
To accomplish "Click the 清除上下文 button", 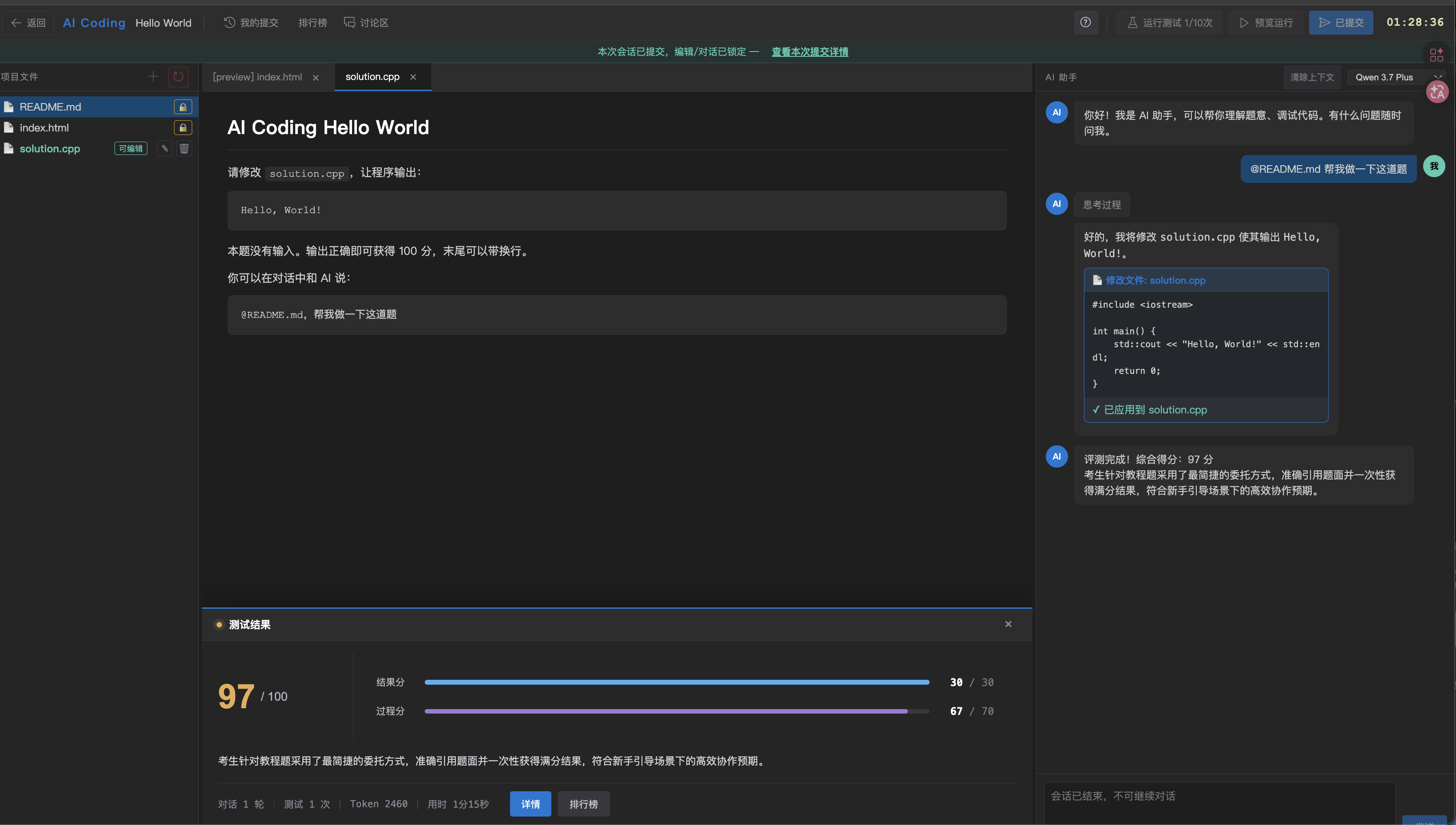I will coord(1312,77).
